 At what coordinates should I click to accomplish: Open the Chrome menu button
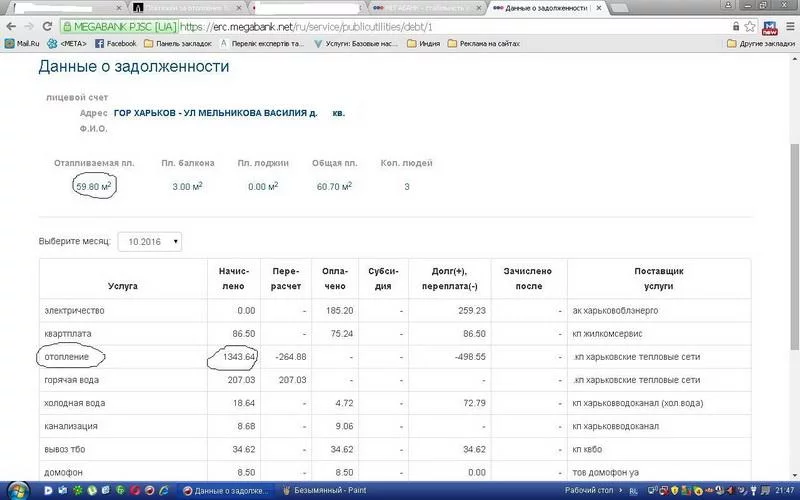[x=789, y=27]
